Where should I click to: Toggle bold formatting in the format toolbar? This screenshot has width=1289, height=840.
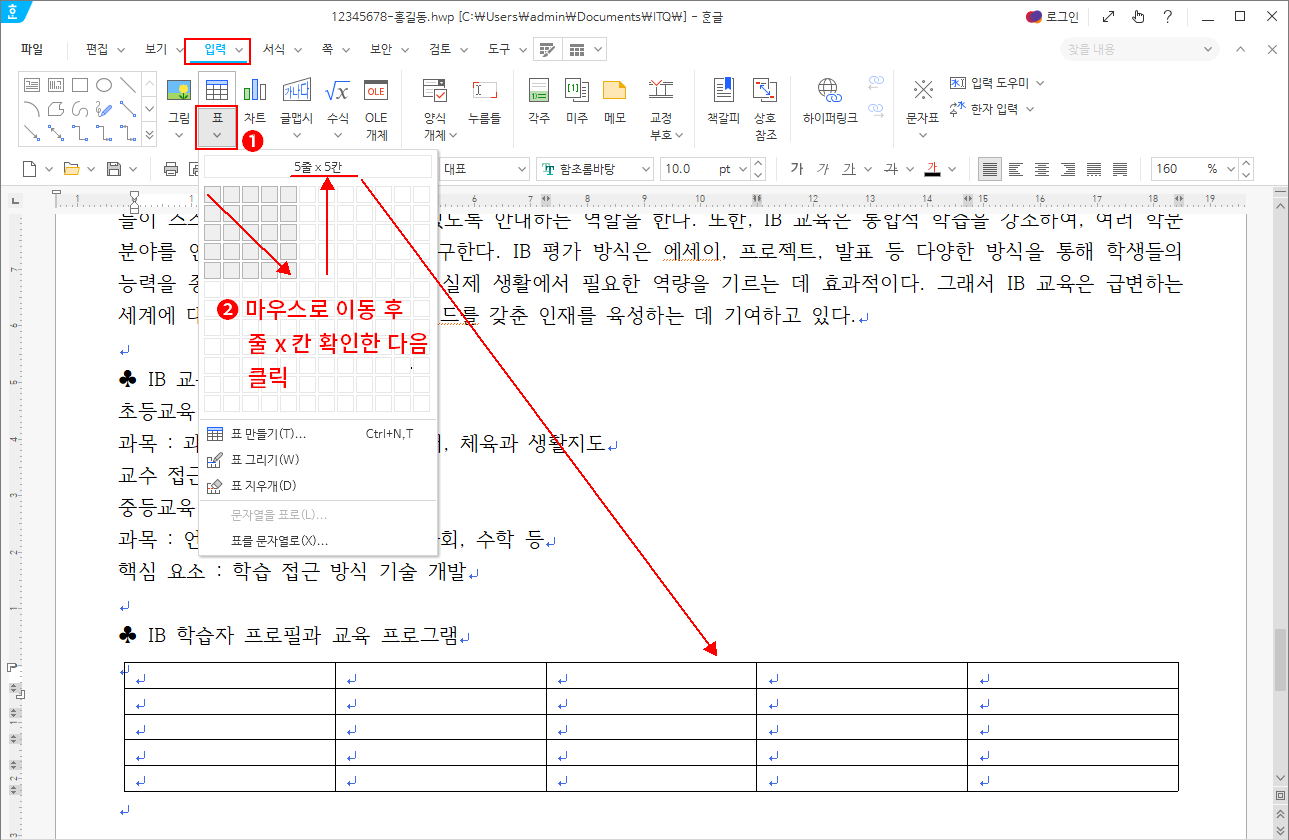[x=797, y=169]
